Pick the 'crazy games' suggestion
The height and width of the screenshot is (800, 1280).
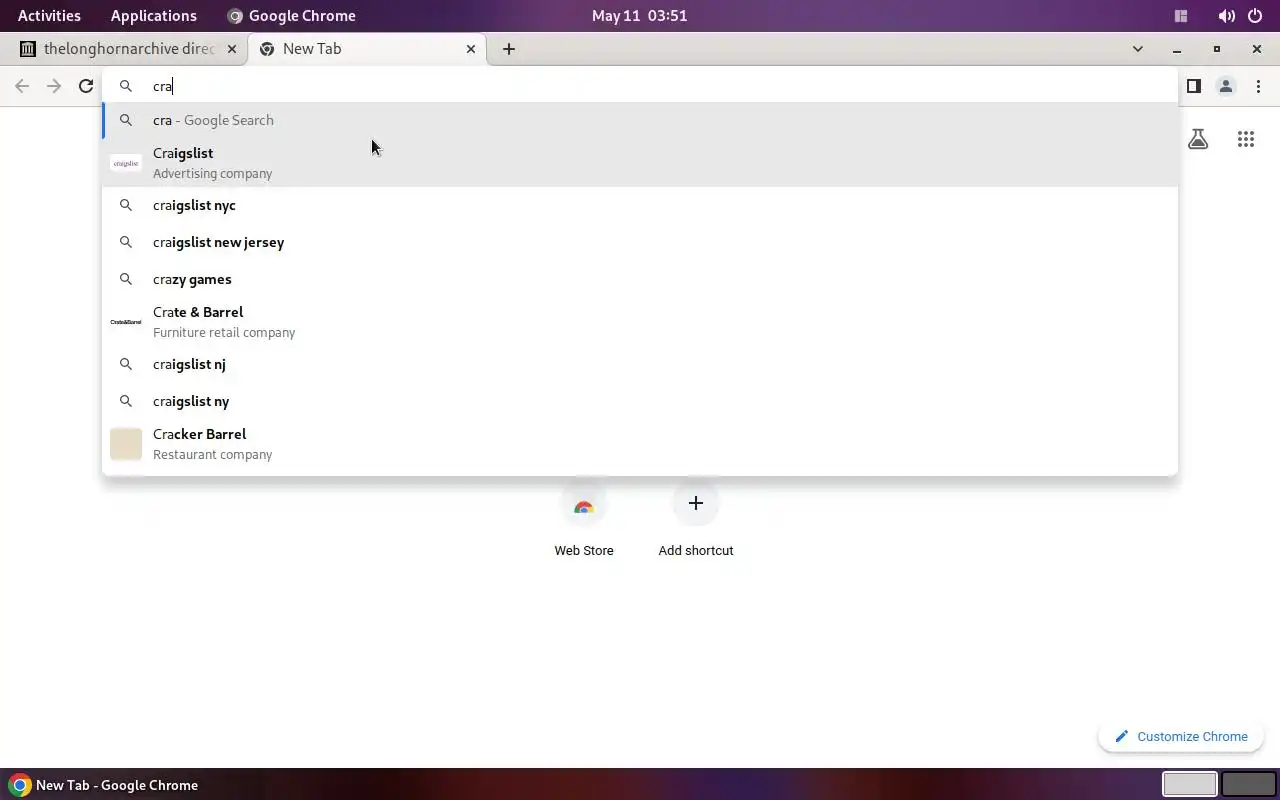pyautogui.click(x=640, y=279)
